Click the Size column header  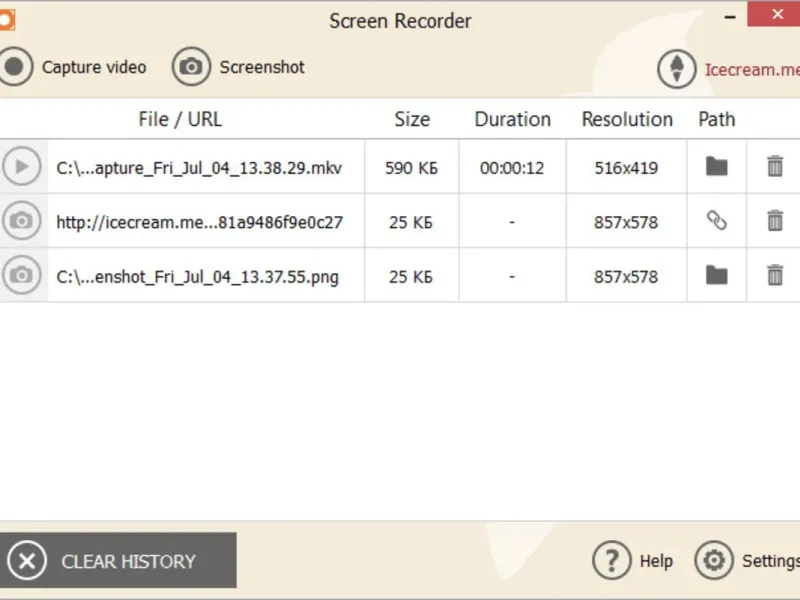coord(412,119)
